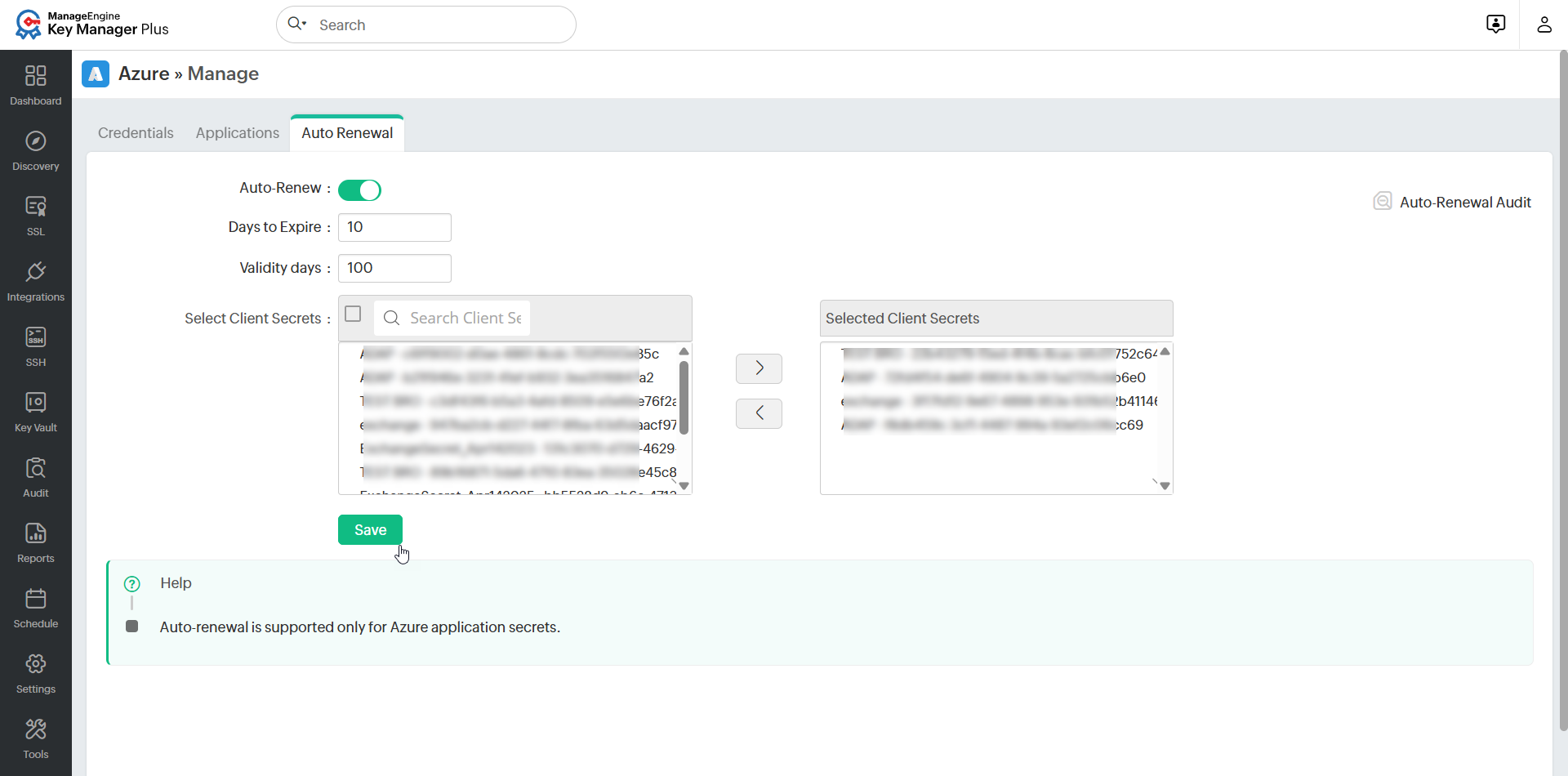
Task: Select available secret ending in a2
Action: click(x=506, y=377)
